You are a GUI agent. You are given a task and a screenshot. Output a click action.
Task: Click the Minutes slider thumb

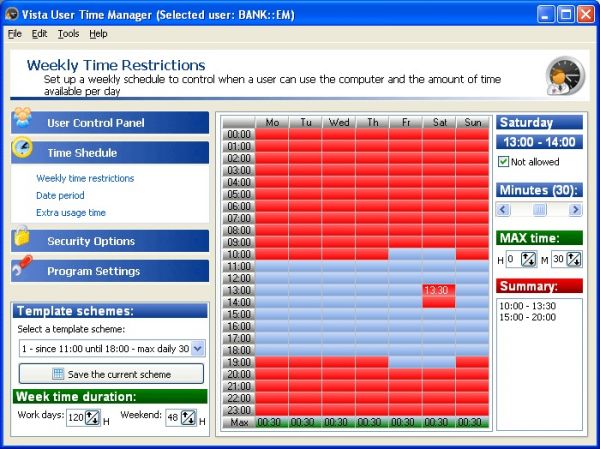click(539, 210)
